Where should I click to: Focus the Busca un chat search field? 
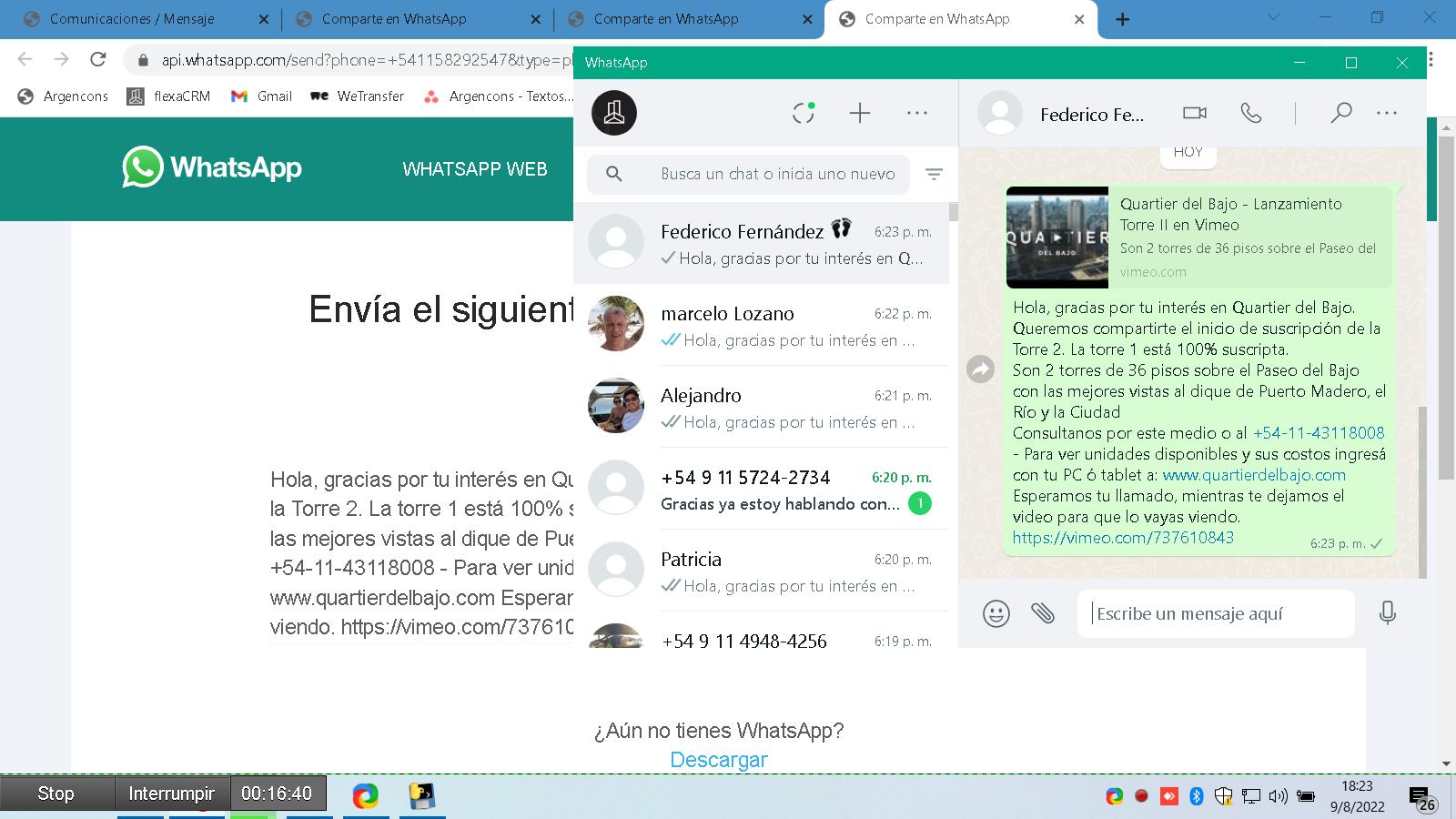pyautogui.click(x=748, y=174)
